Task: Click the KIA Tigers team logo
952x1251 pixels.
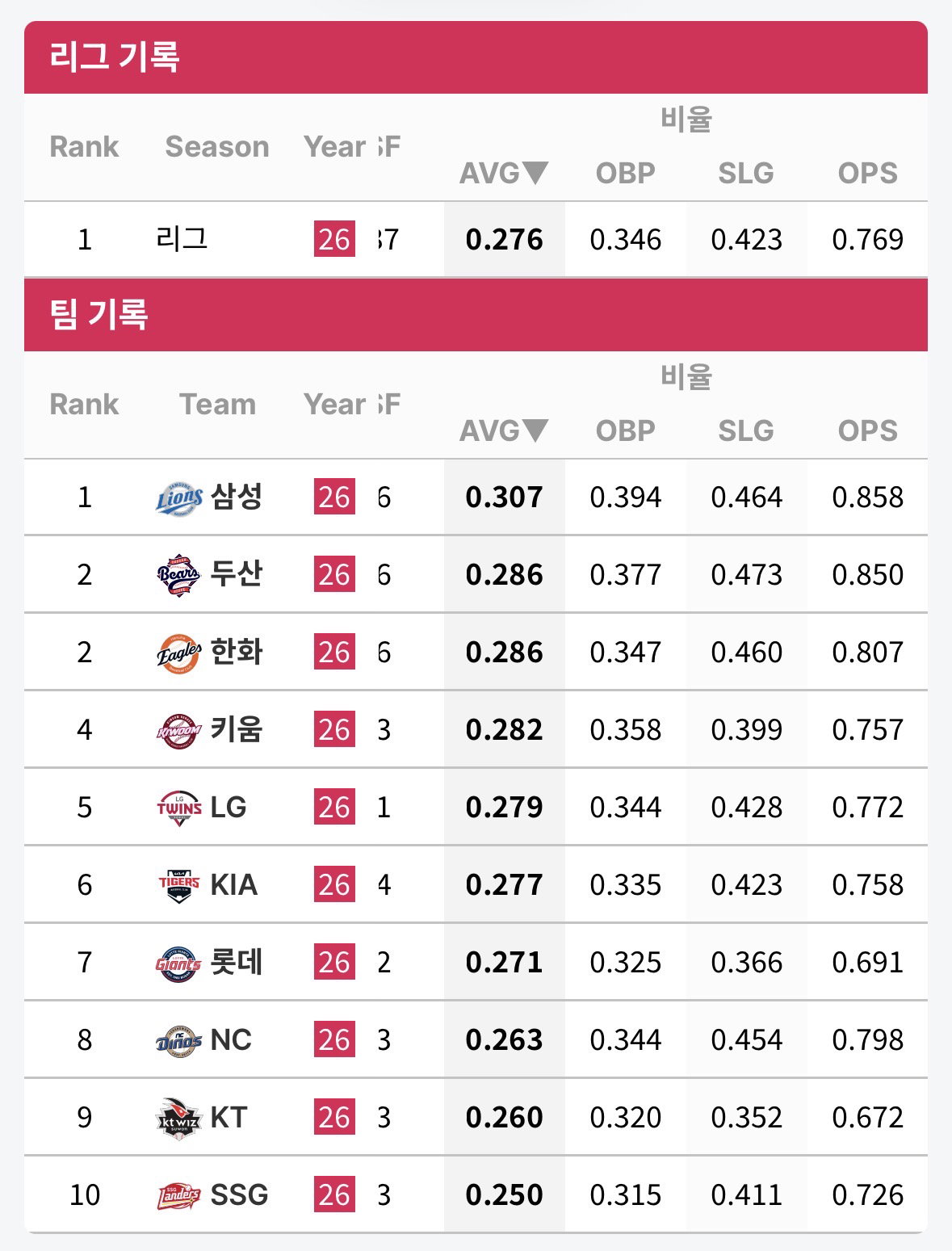Action: [x=179, y=885]
